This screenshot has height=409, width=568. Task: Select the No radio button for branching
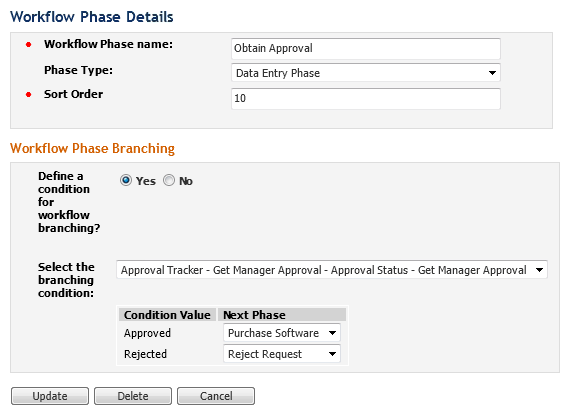169,180
